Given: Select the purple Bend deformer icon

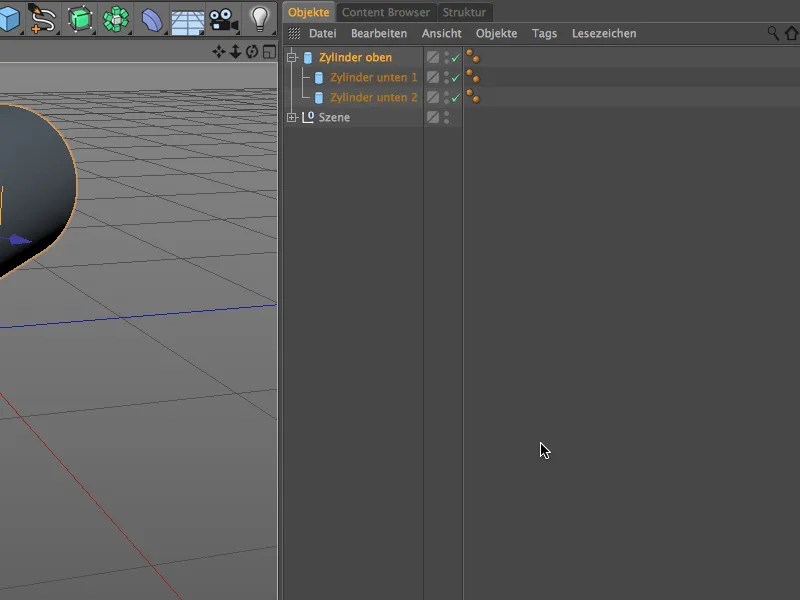Looking at the screenshot, I should pyautogui.click(x=152, y=20).
